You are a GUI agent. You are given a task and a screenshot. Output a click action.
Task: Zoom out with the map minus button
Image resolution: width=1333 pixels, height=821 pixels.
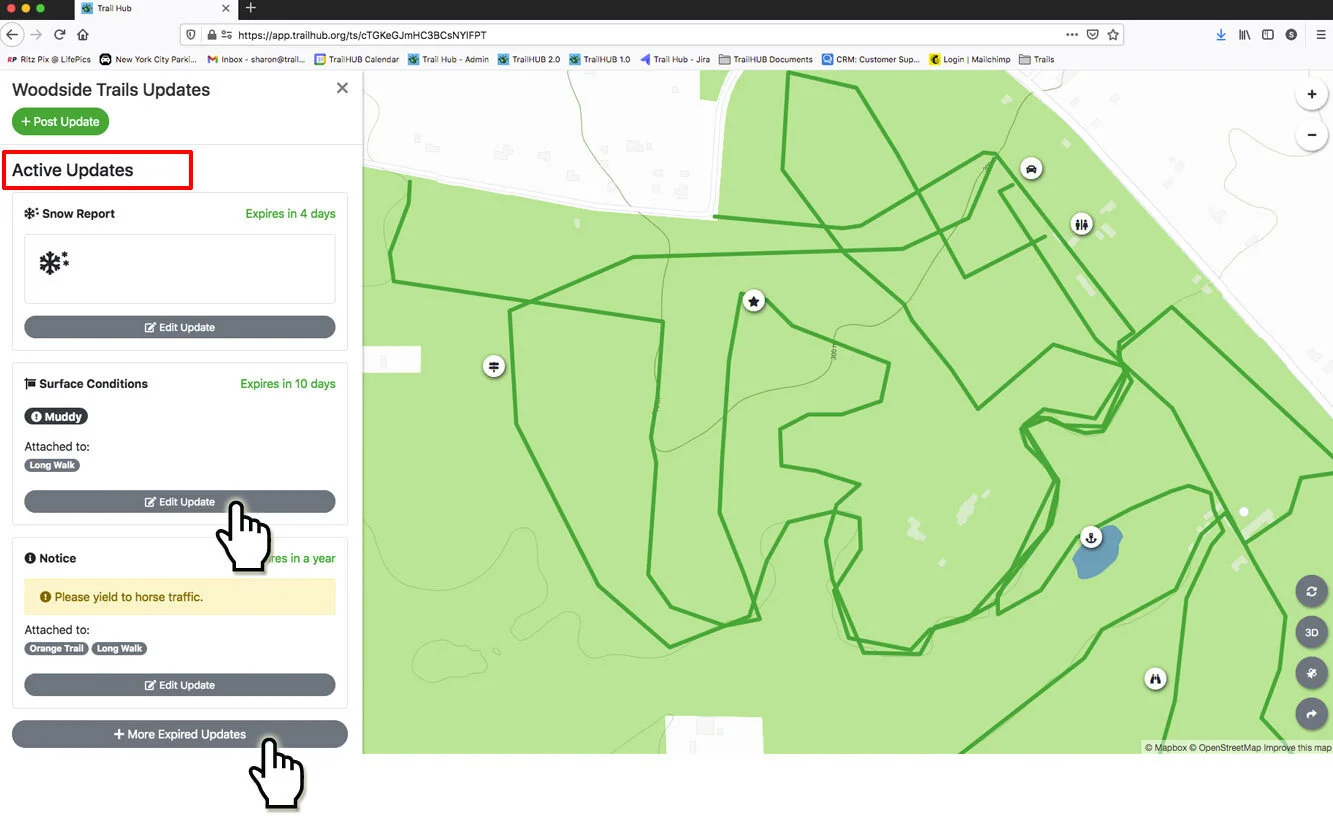tap(1311, 135)
